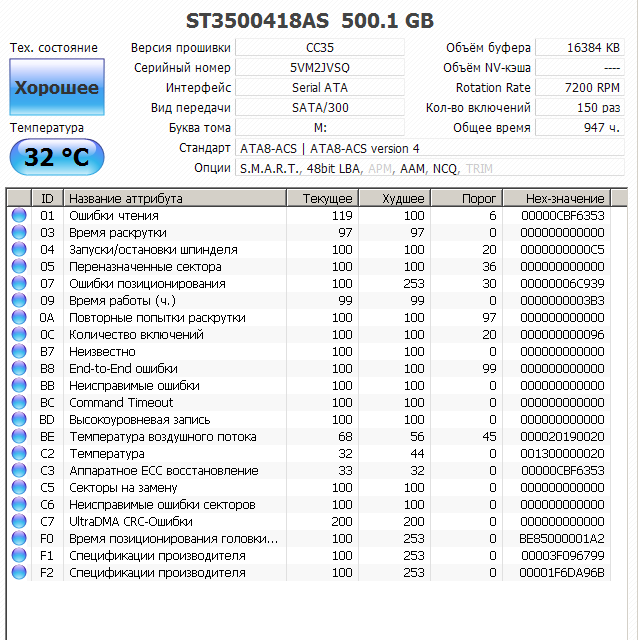Click the ST3500418AS 500.1 GB drive title
Screen dimensions: 638x640
pos(310,20)
